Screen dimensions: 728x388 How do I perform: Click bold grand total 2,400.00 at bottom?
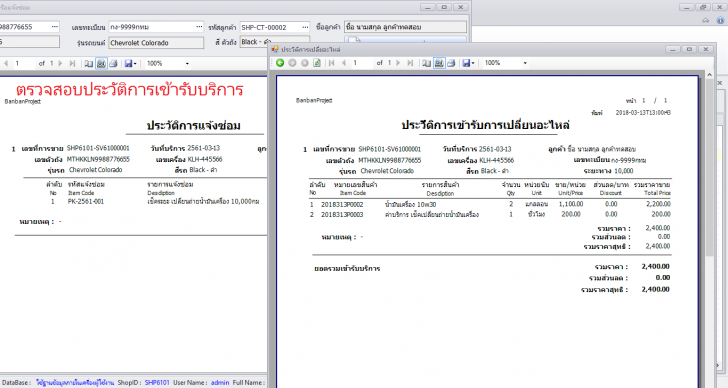[x=656, y=289]
